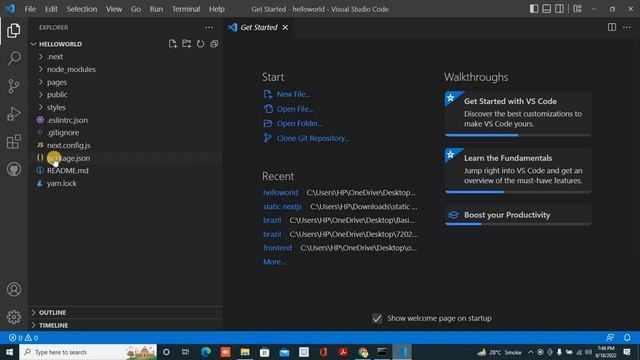Image resolution: width=640 pixels, height=360 pixels.
Task: Expand the node_modules folder
Action: [x=71, y=69]
